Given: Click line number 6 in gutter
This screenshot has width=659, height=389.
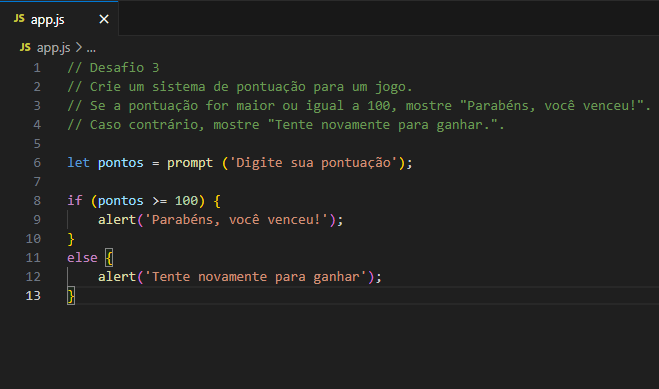Looking at the screenshot, I should pyautogui.click(x=37, y=163).
